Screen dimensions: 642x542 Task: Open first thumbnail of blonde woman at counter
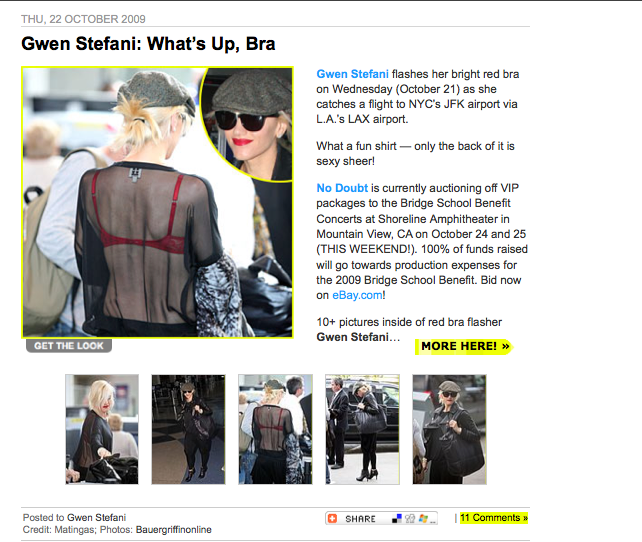102,429
